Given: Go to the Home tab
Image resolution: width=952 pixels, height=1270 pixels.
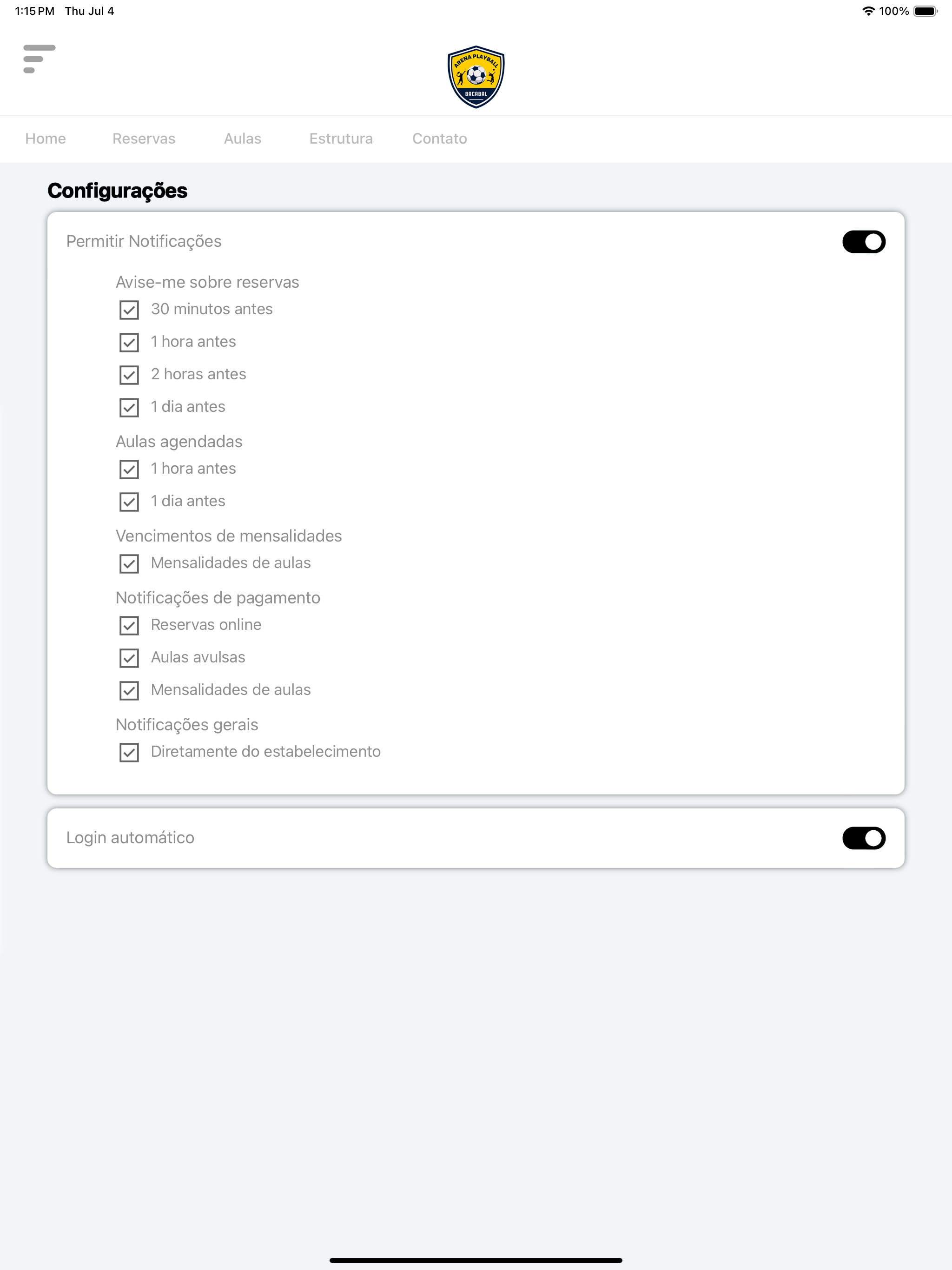Looking at the screenshot, I should pos(46,139).
